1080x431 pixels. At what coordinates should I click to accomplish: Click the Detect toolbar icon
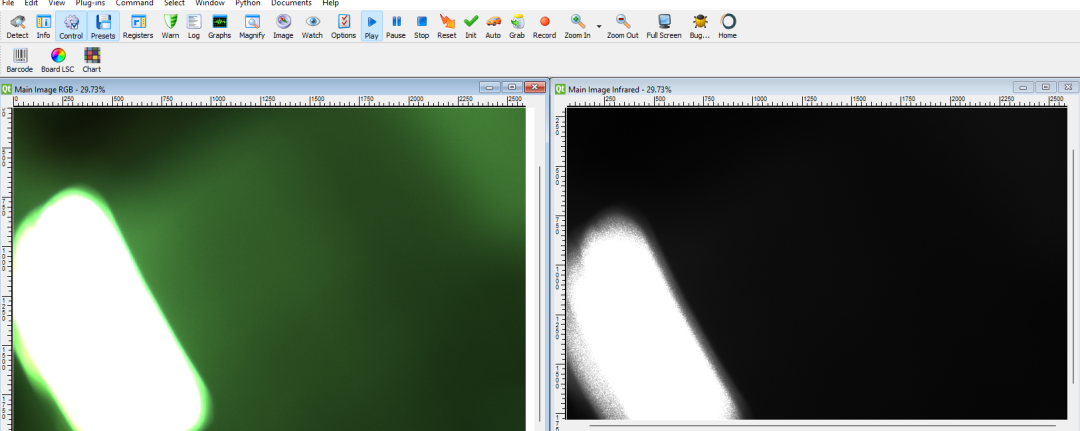pyautogui.click(x=17, y=26)
